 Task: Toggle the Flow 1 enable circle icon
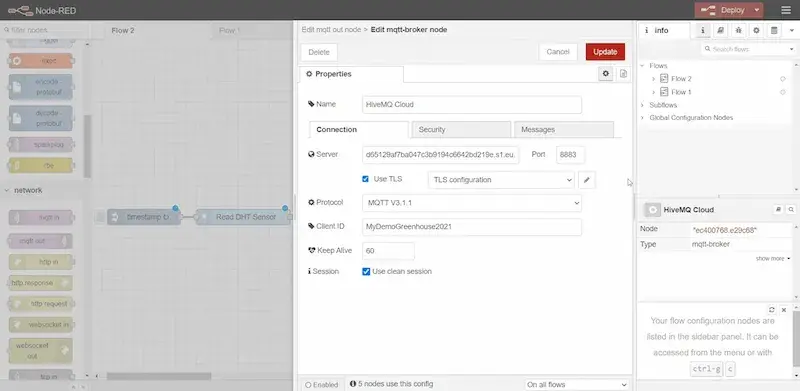pos(782,92)
